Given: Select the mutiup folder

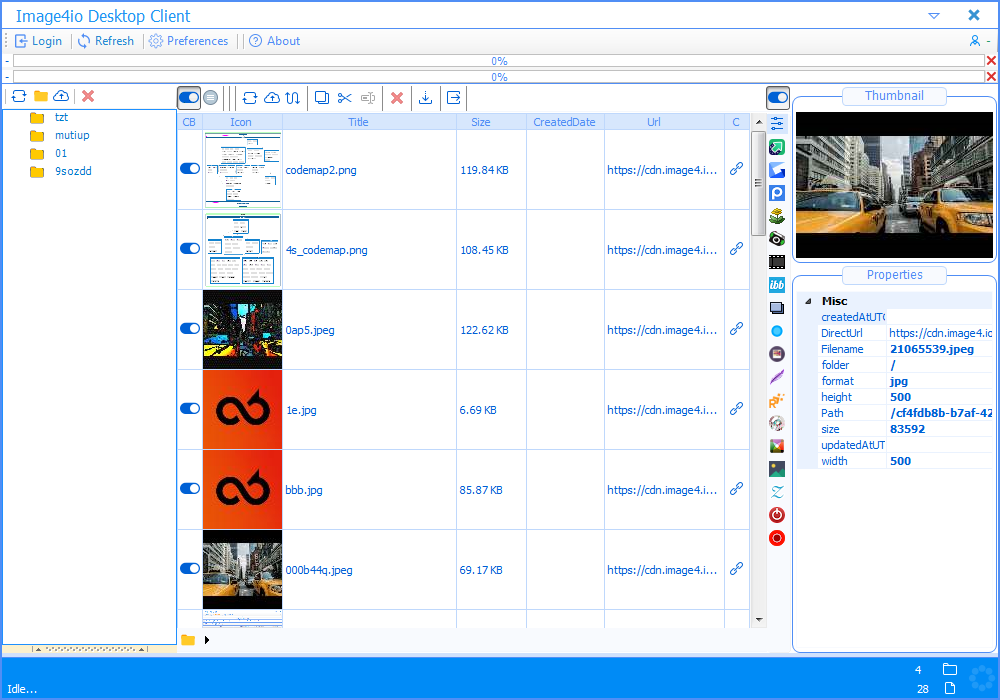Looking at the screenshot, I should coord(72,135).
